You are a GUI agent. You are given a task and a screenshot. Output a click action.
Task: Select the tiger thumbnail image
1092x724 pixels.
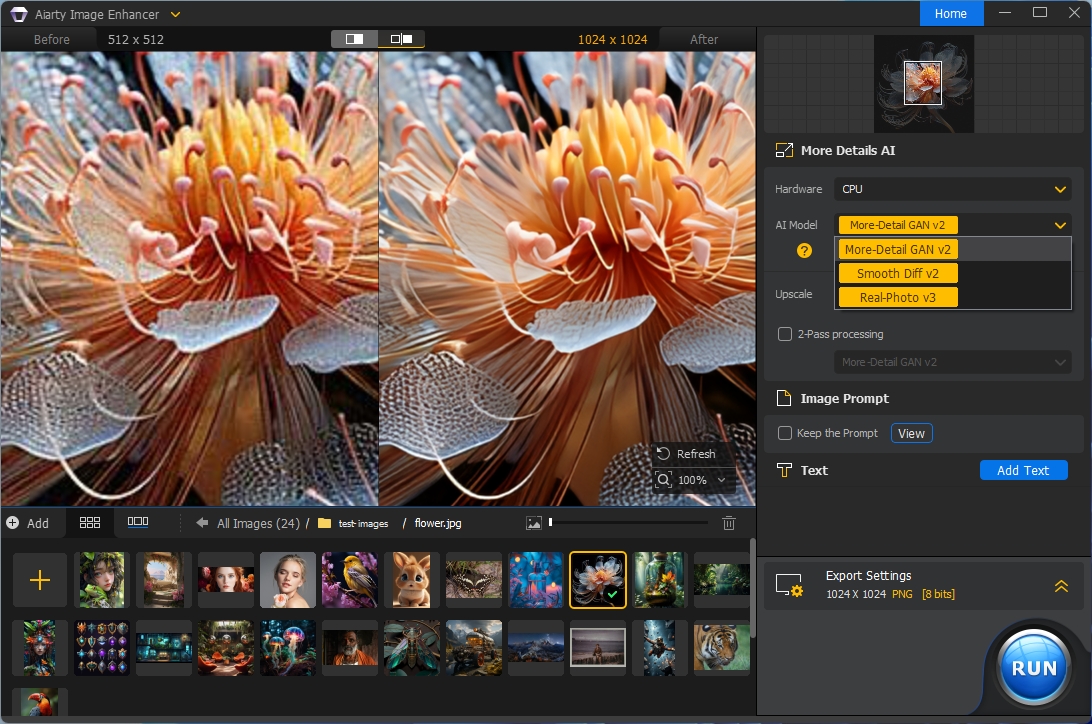(x=722, y=647)
